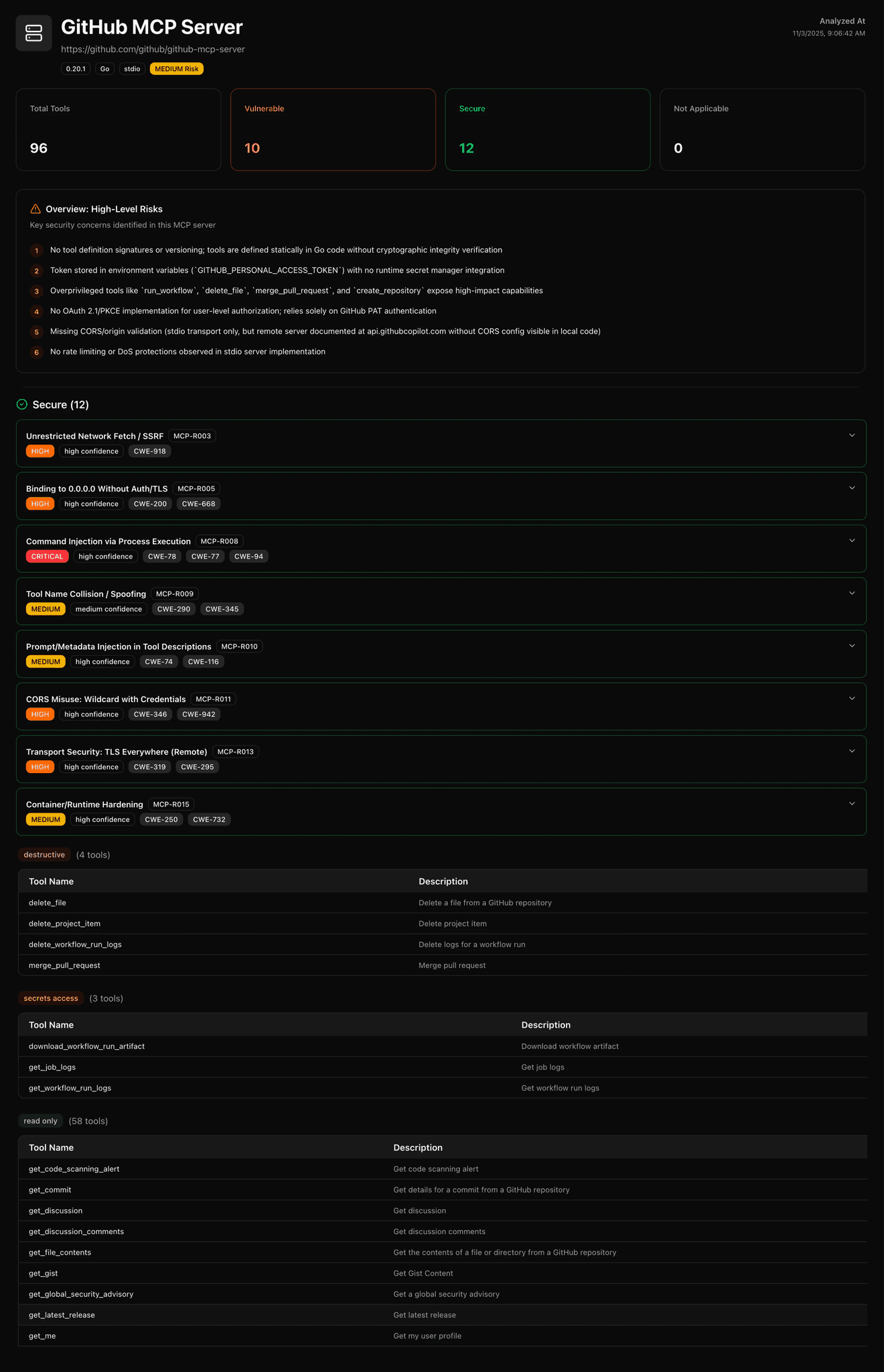The height and width of the screenshot is (1372, 884).
Task: Click the CWE-345 tag
Action: pos(222,609)
